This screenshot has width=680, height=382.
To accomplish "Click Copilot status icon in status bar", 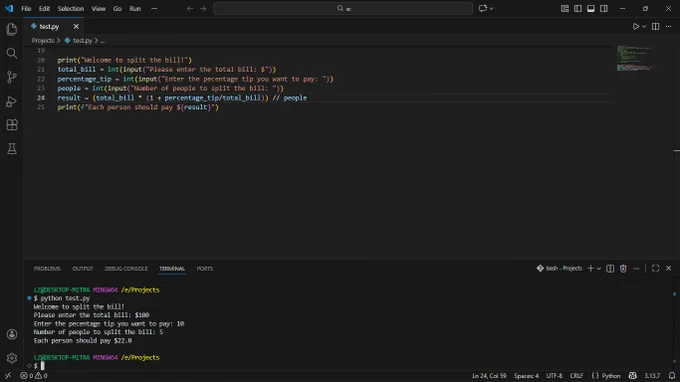I will (x=633, y=375).
